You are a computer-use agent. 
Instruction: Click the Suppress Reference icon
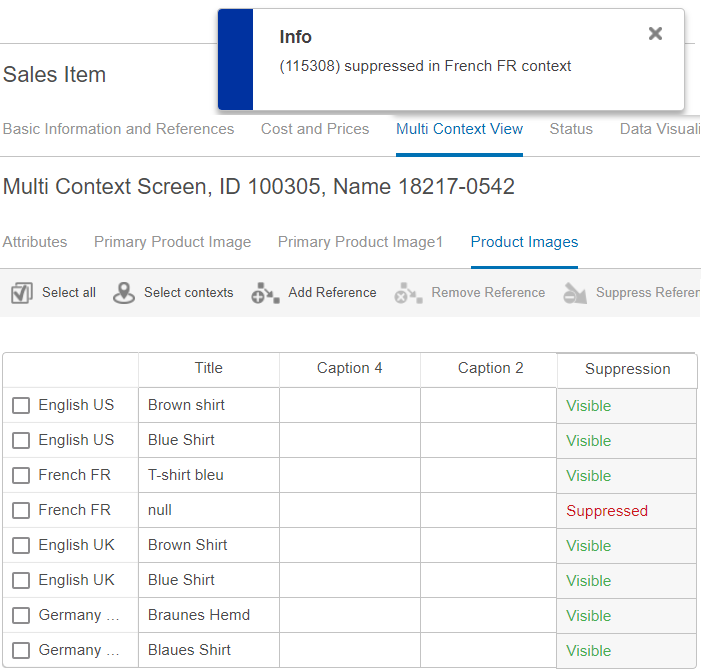574,293
